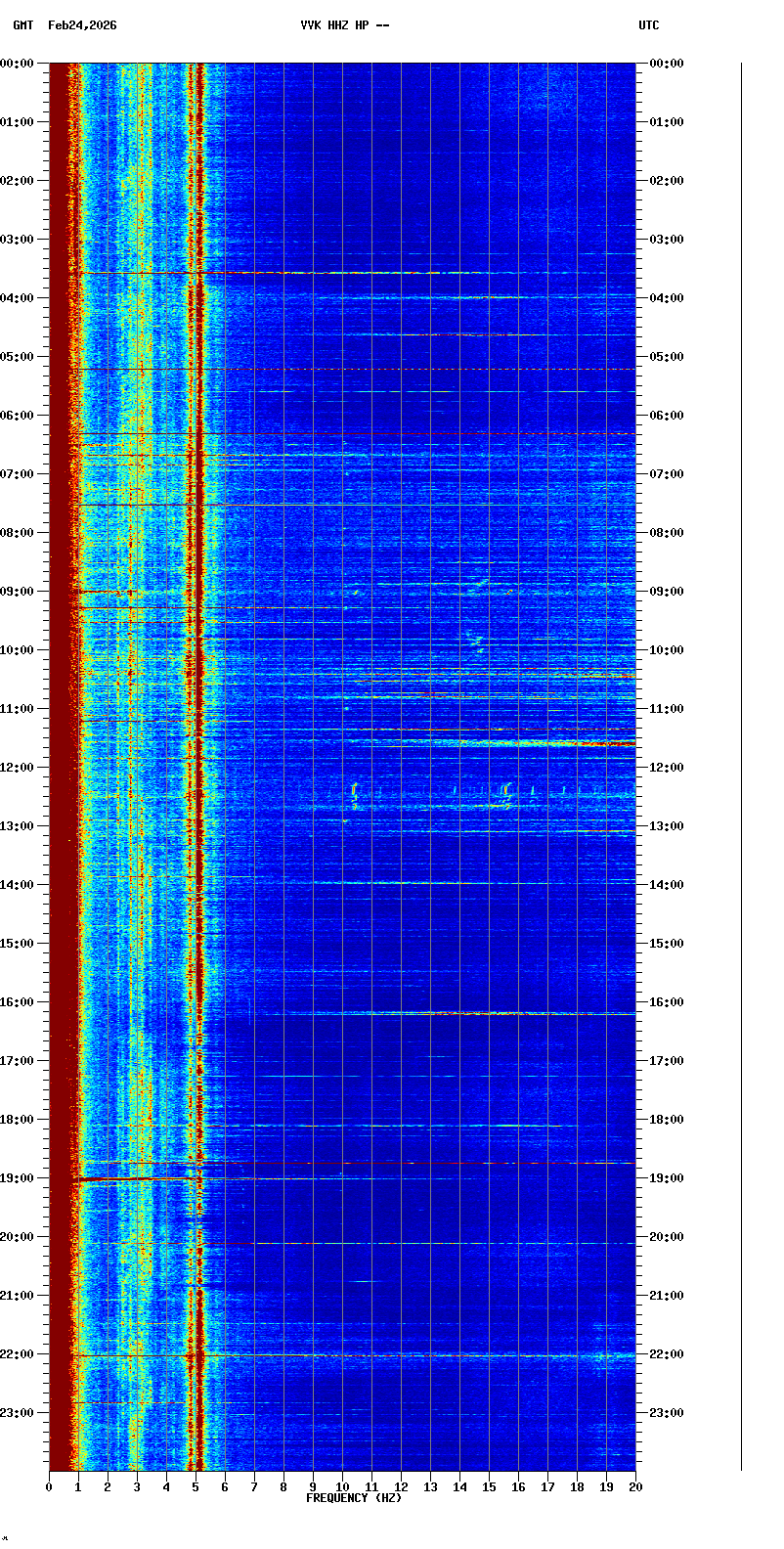Click the 04:00 marker on UTC axis

coord(667,298)
